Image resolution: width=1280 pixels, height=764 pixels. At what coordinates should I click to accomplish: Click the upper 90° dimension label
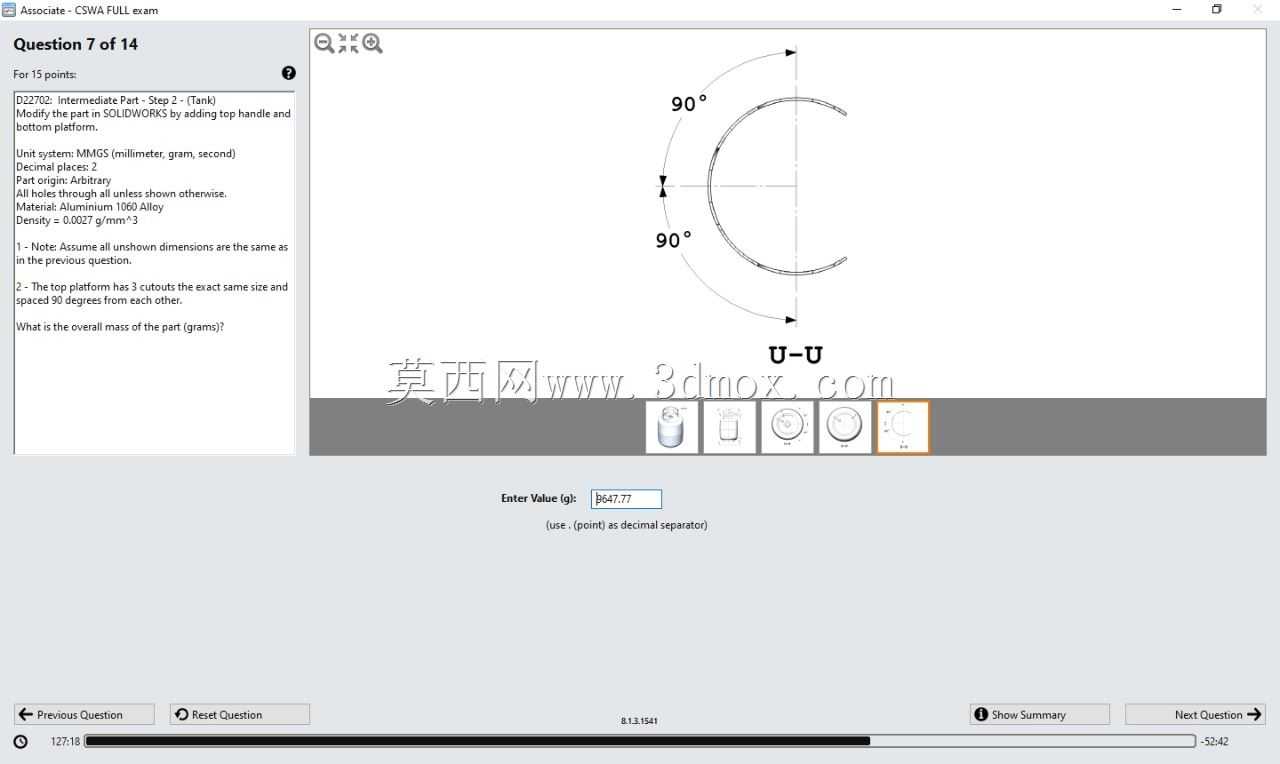click(x=689, y=103)
